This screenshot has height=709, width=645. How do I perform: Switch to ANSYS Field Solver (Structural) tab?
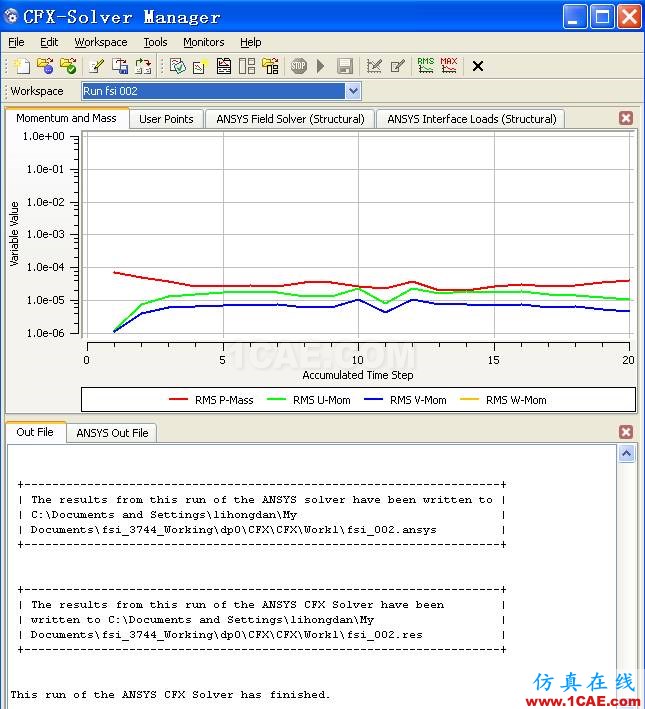tap(290, 119)
